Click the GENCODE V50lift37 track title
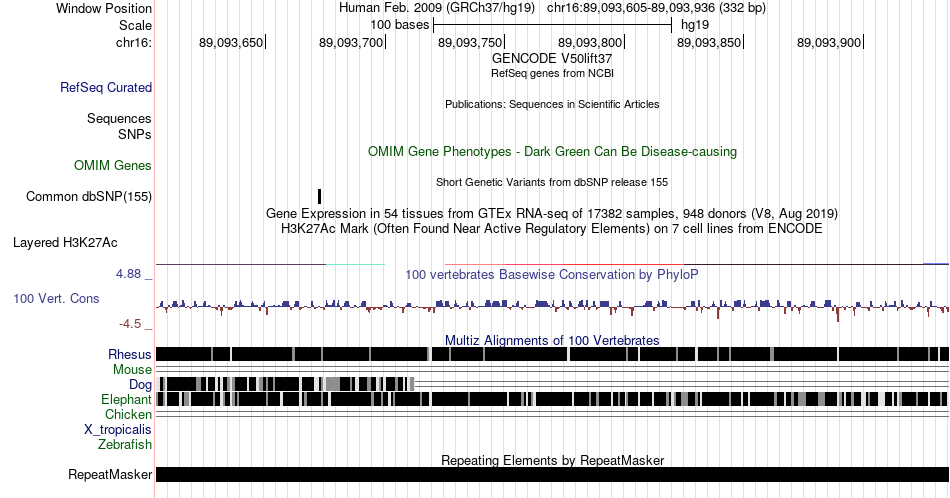This screenshot has height=498, width=950. click(x=552, y=58)
